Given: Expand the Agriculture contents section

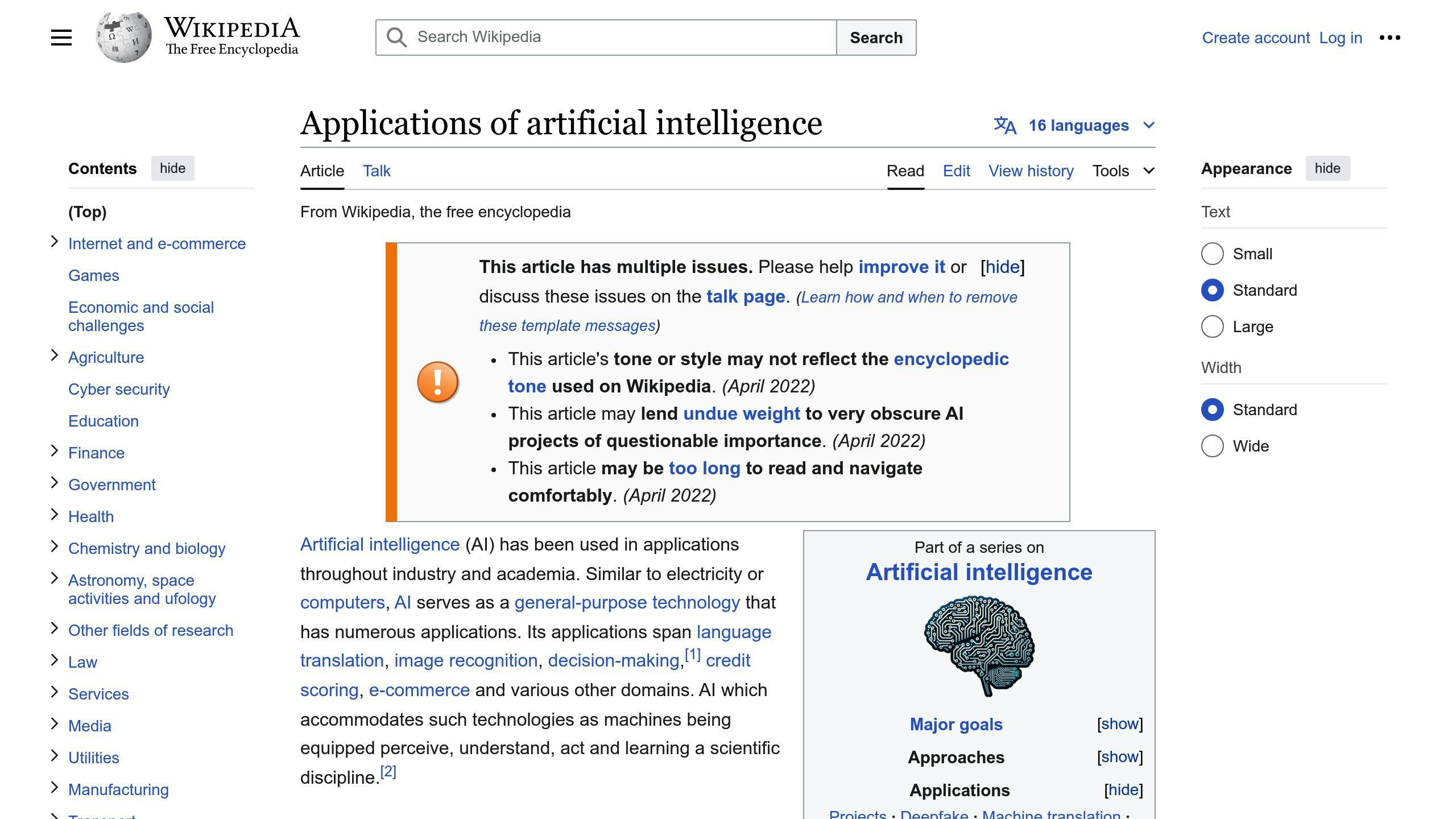Looking at the screenshot, I should click(x=55, y=355).
